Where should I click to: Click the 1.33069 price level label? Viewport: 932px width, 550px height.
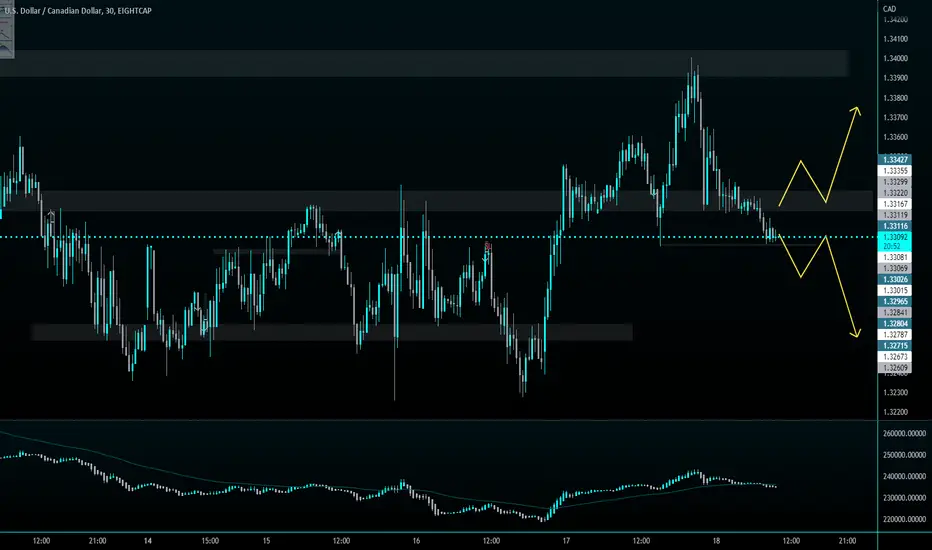click(x=895, y=269)
